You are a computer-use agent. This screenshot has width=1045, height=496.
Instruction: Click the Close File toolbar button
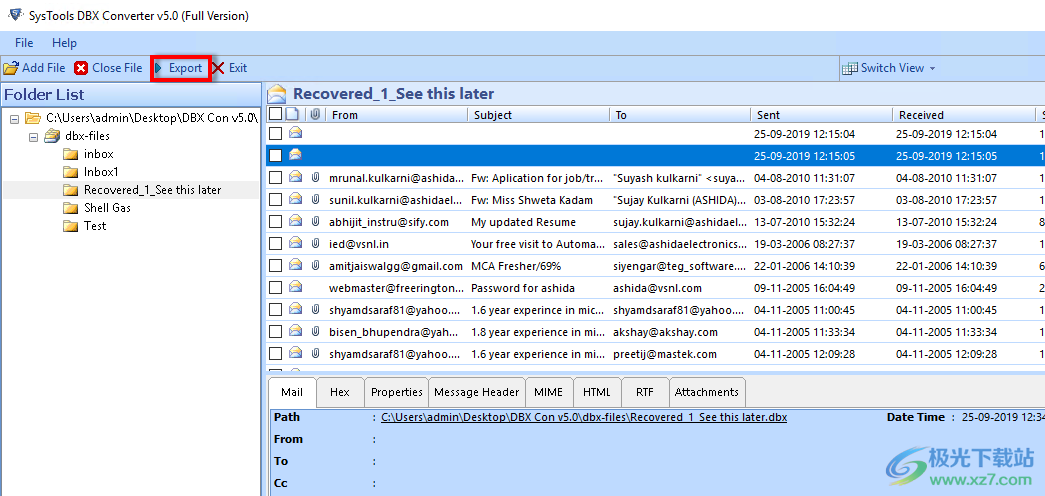click(x=109, y=68)
